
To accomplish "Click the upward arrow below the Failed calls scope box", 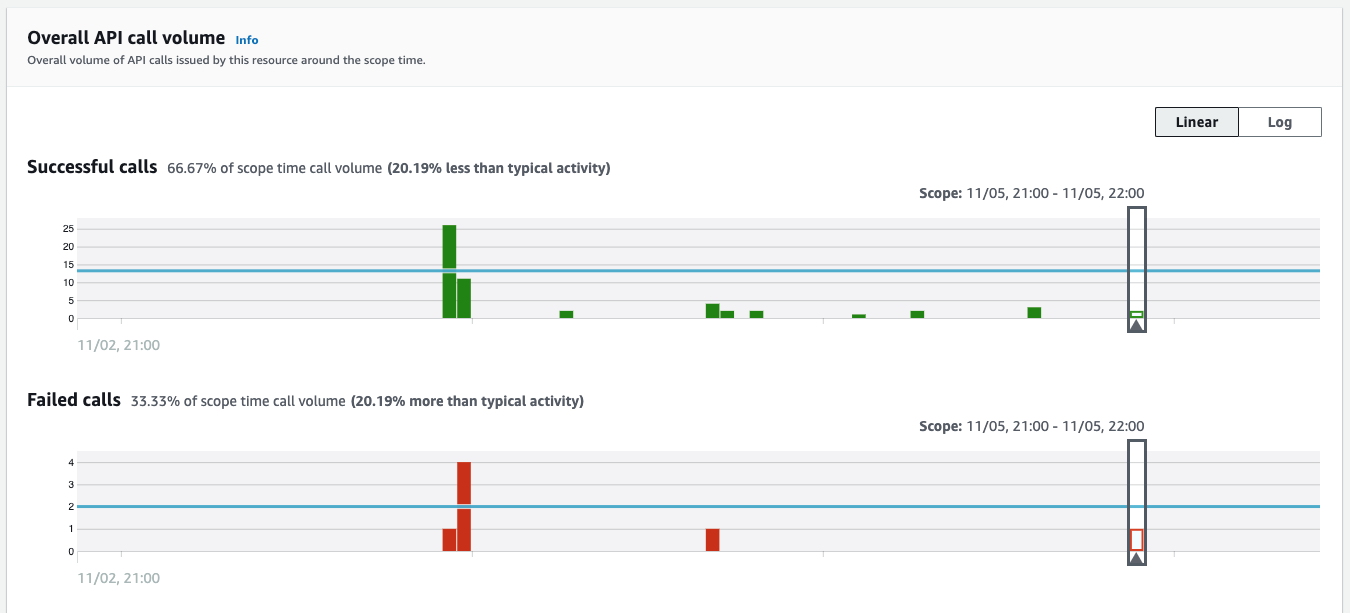I will [1138, 558].
